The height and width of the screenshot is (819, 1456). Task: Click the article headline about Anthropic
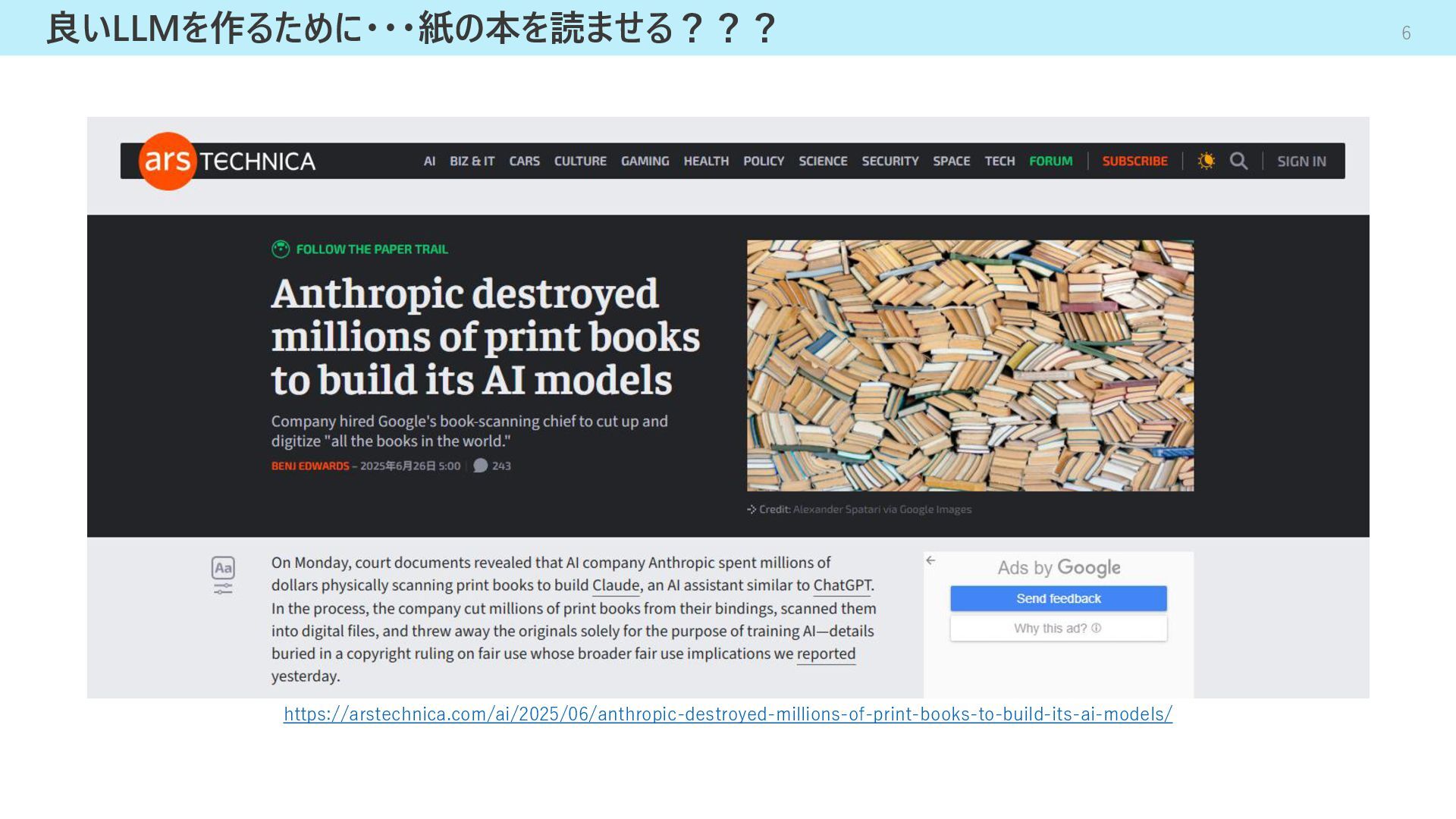point(485,337)
